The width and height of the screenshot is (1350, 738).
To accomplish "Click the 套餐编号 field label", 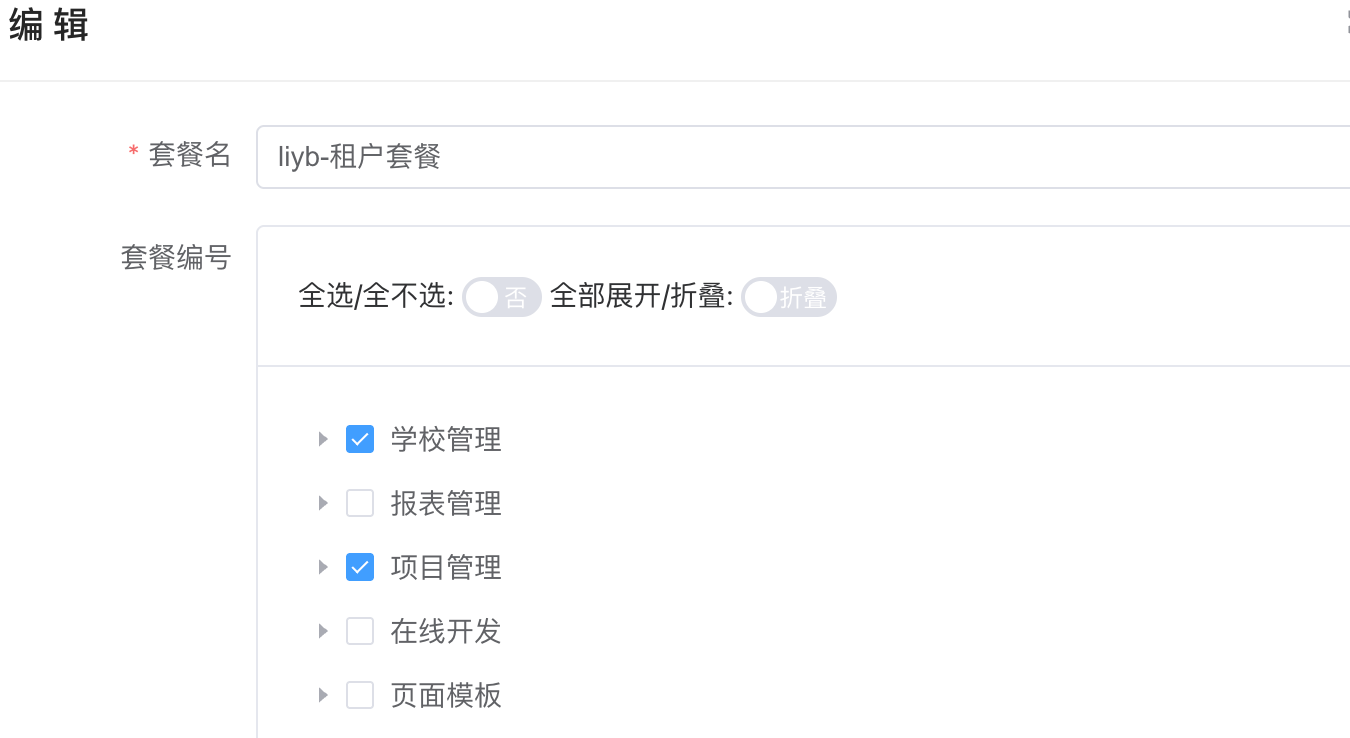I will (x=176, y=258).
